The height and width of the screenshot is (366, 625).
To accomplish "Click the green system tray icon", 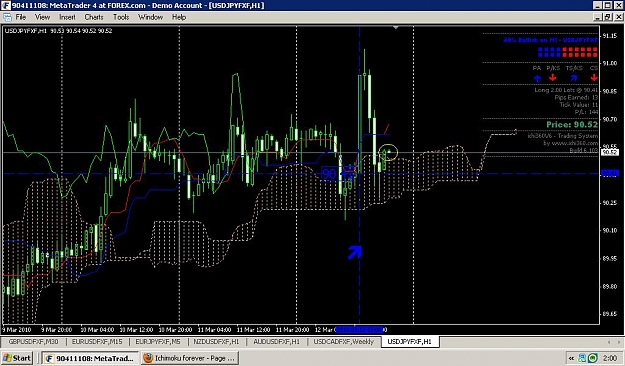I will (x=593, y=358).
